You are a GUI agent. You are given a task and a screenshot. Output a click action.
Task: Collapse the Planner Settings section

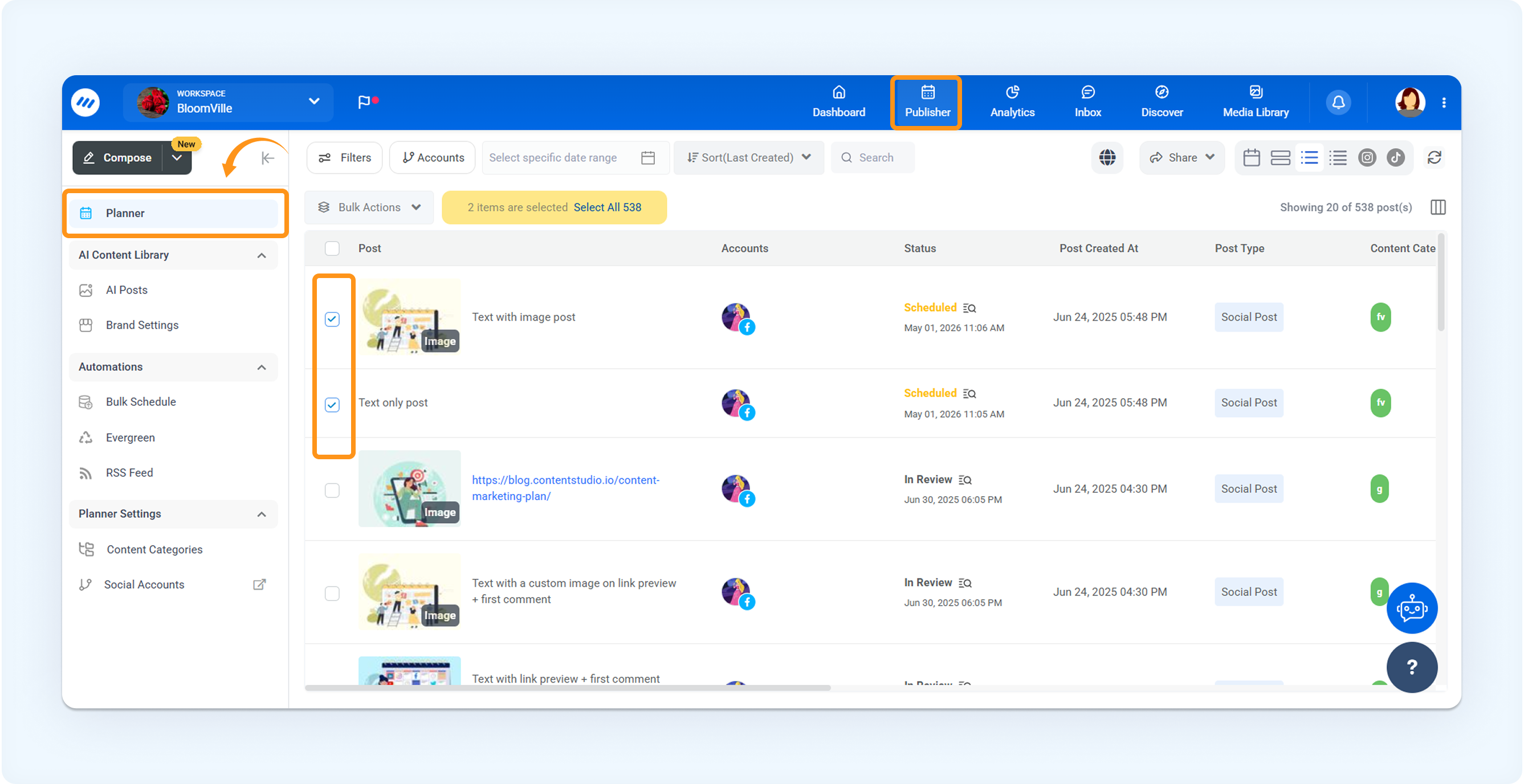[x=262, y=514]
